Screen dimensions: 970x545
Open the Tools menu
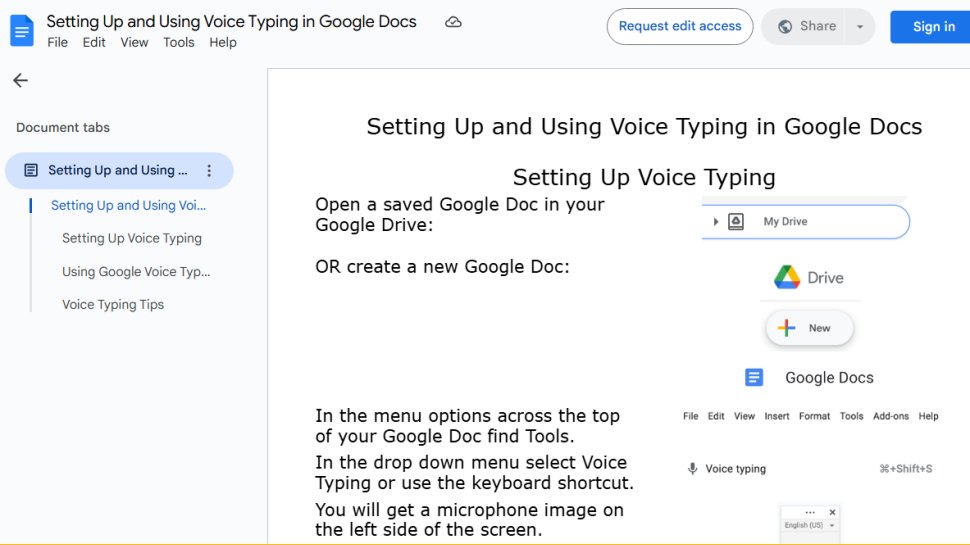click(179, 43)
